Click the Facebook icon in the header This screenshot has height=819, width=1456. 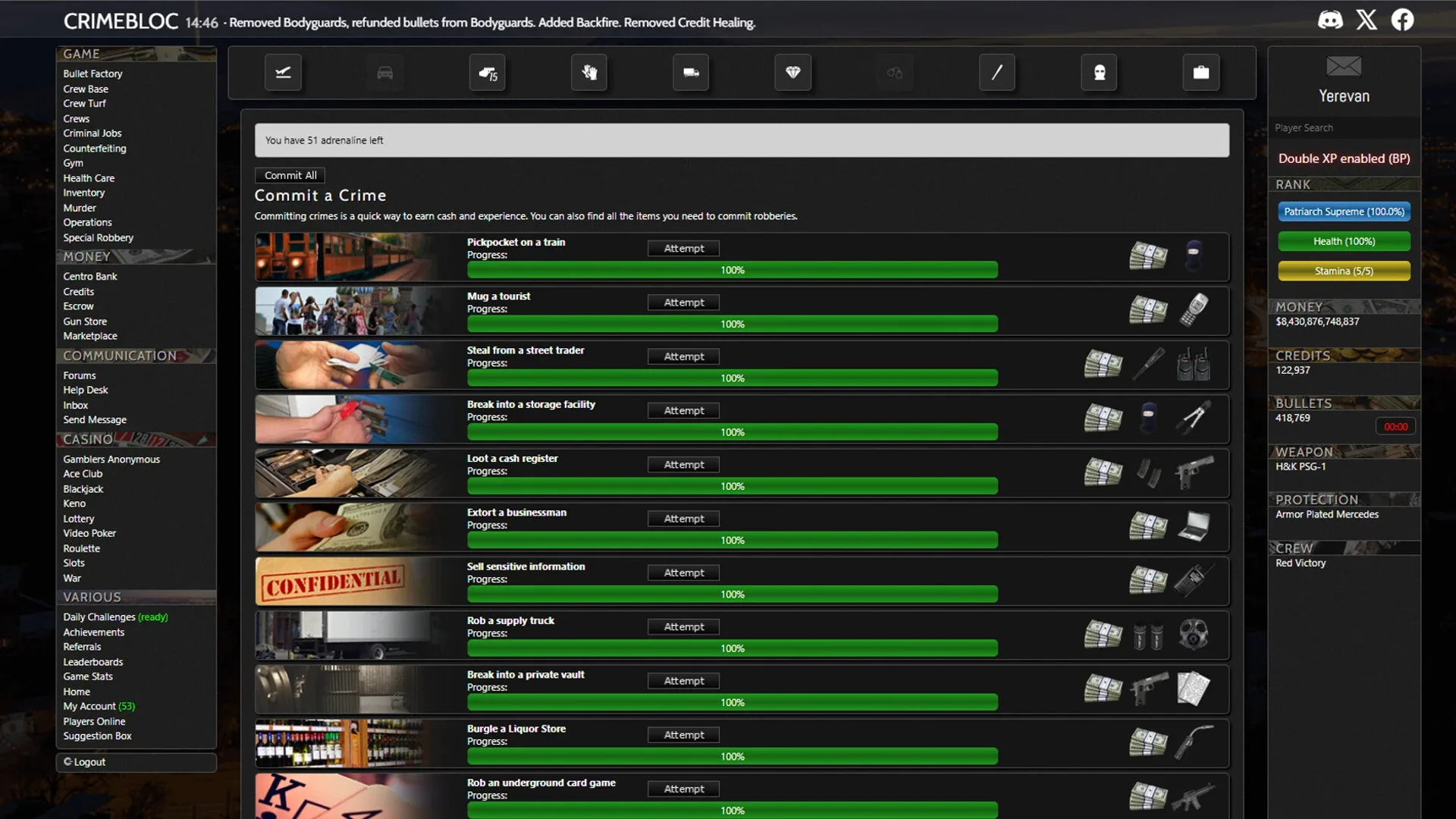1403,20
